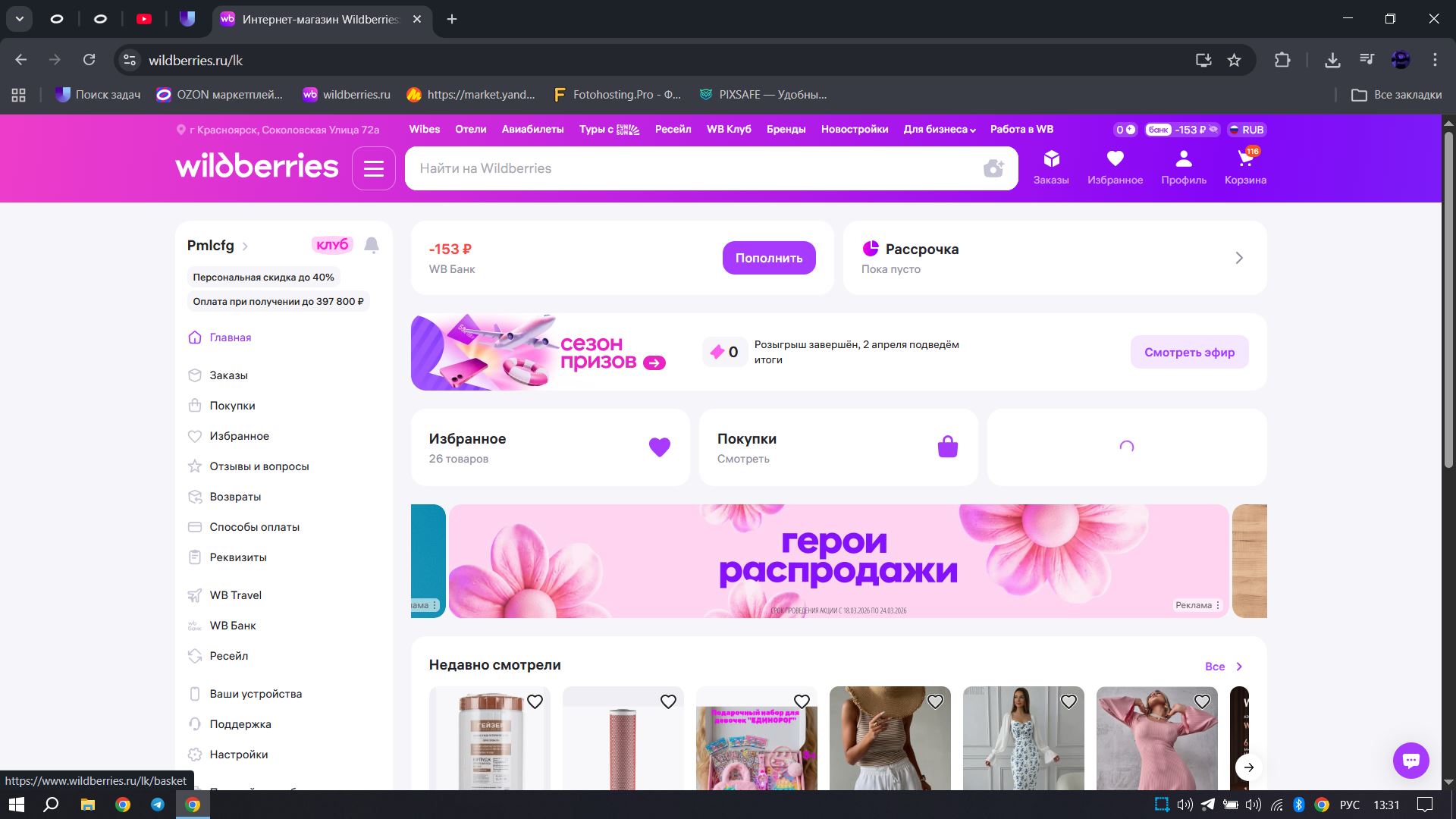Viewport: 1456px width, 819px height.
Task: Click the Смотреть эфир button
Action: (1188, 353)
